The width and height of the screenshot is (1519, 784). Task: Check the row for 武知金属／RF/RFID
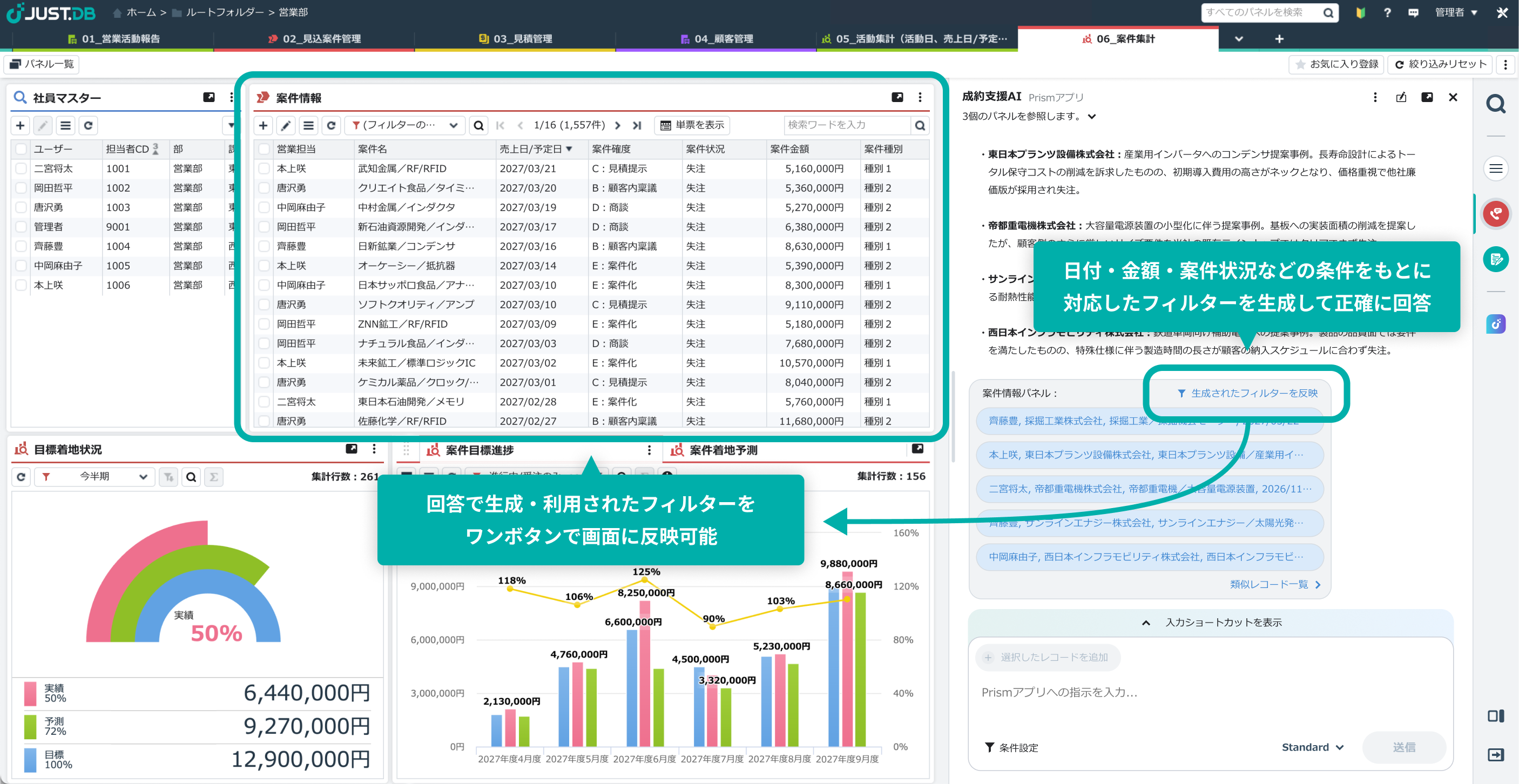[264, 168]
